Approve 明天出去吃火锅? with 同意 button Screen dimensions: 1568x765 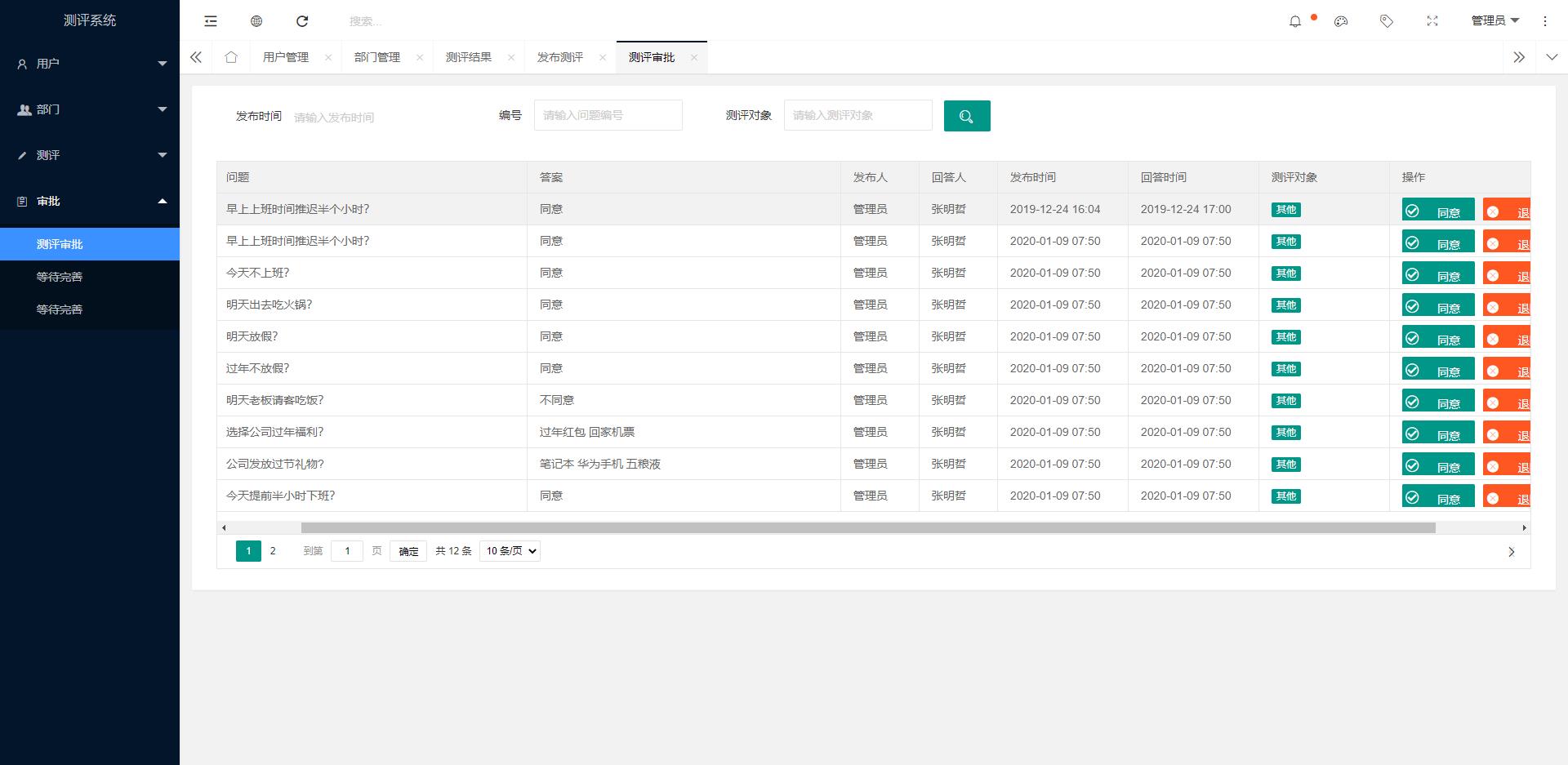[1438, 306]
